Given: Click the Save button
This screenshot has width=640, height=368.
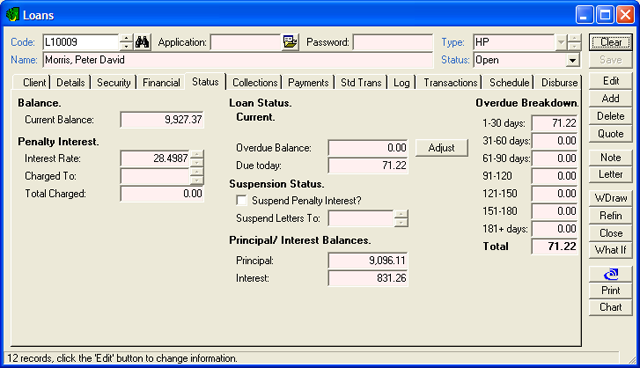Looking at the screenshot, I should (611, 60).
